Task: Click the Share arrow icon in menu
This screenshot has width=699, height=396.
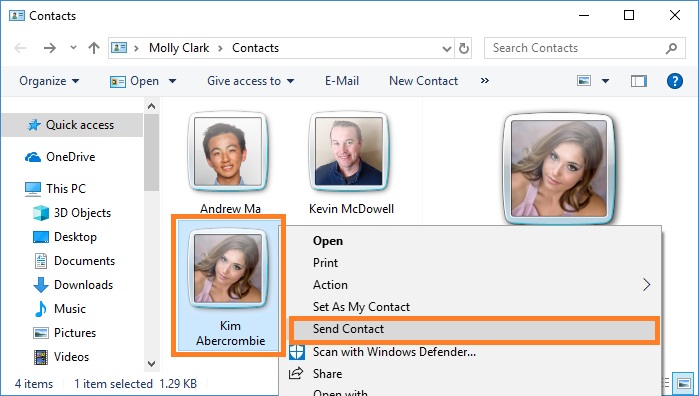Action: coord(296,373)
